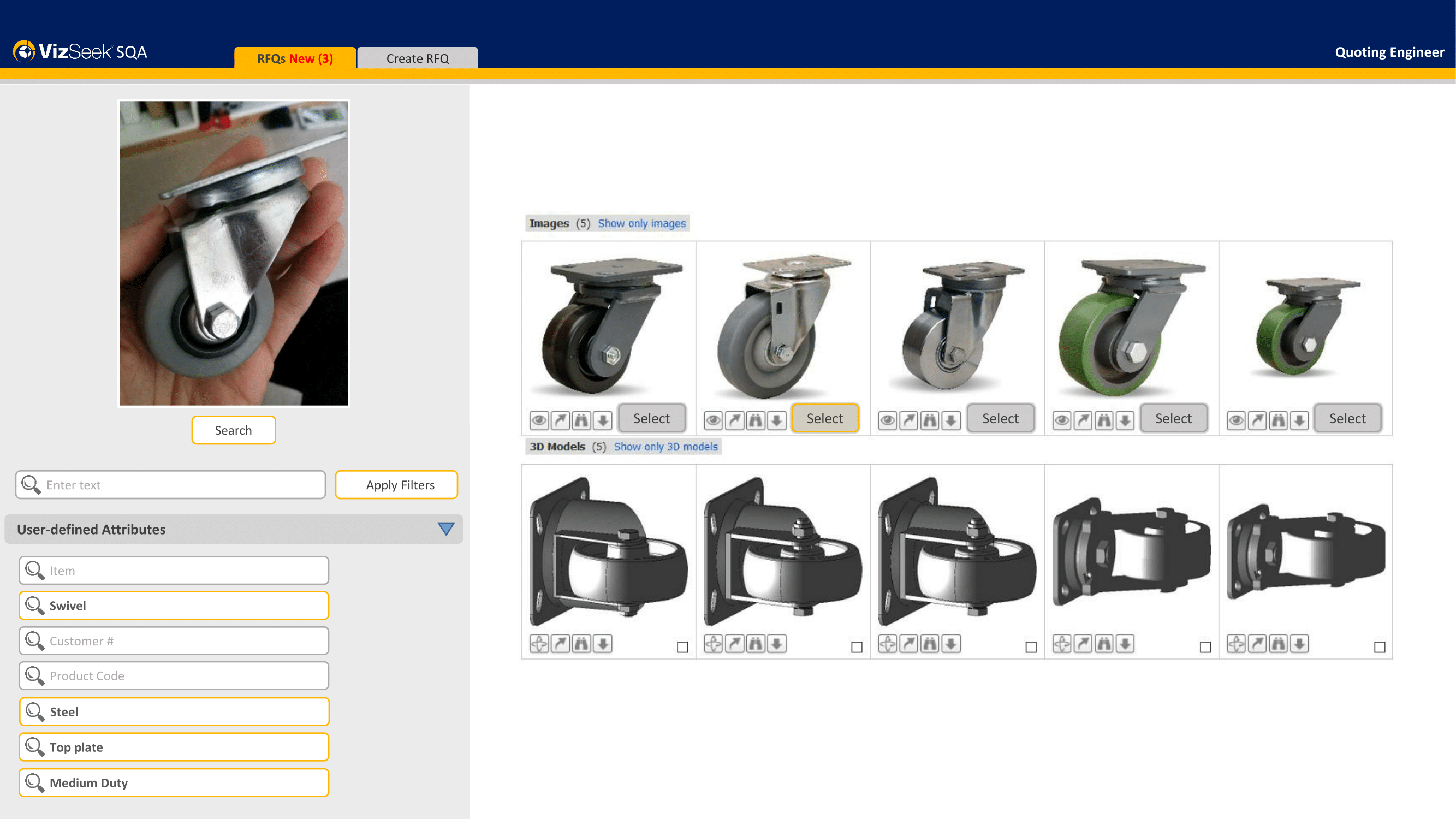This screenshot has height=819, width=1456.
Task: Click binoculars icon under gray-wheel caster image
Action: coord(756,420)
